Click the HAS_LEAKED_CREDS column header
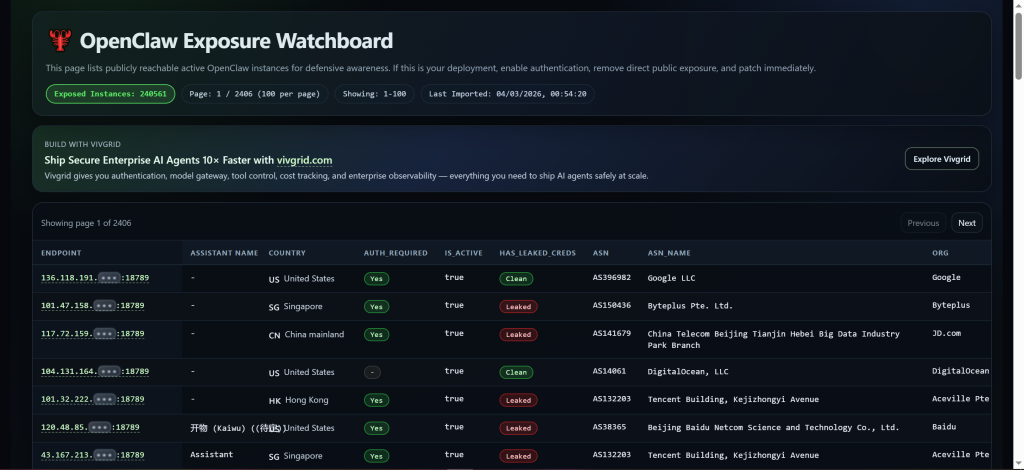The height and width of the screenshot is (470, 1024). 537,253
